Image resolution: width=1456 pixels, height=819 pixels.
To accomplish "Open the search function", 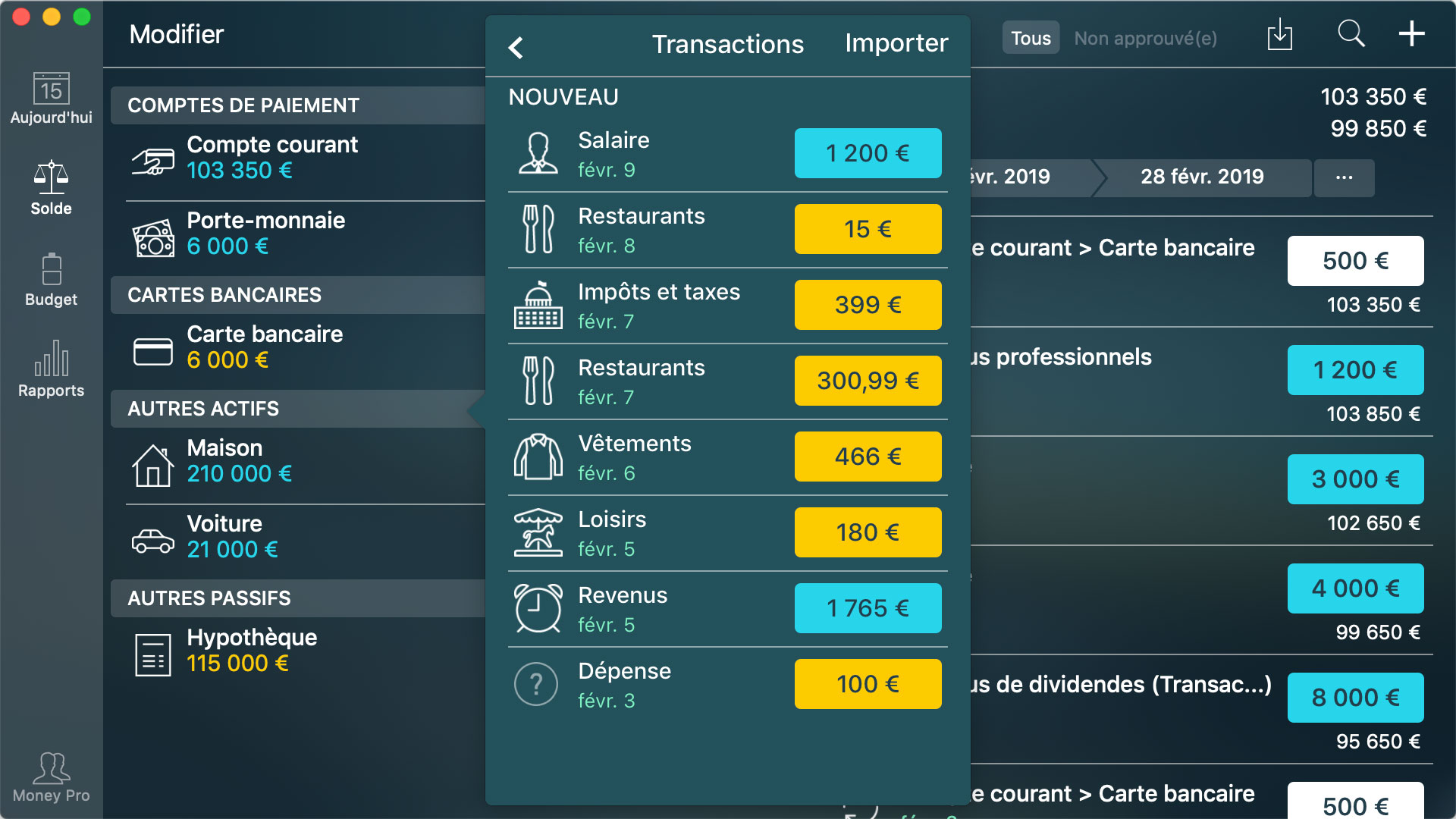I will point(1351,34).
